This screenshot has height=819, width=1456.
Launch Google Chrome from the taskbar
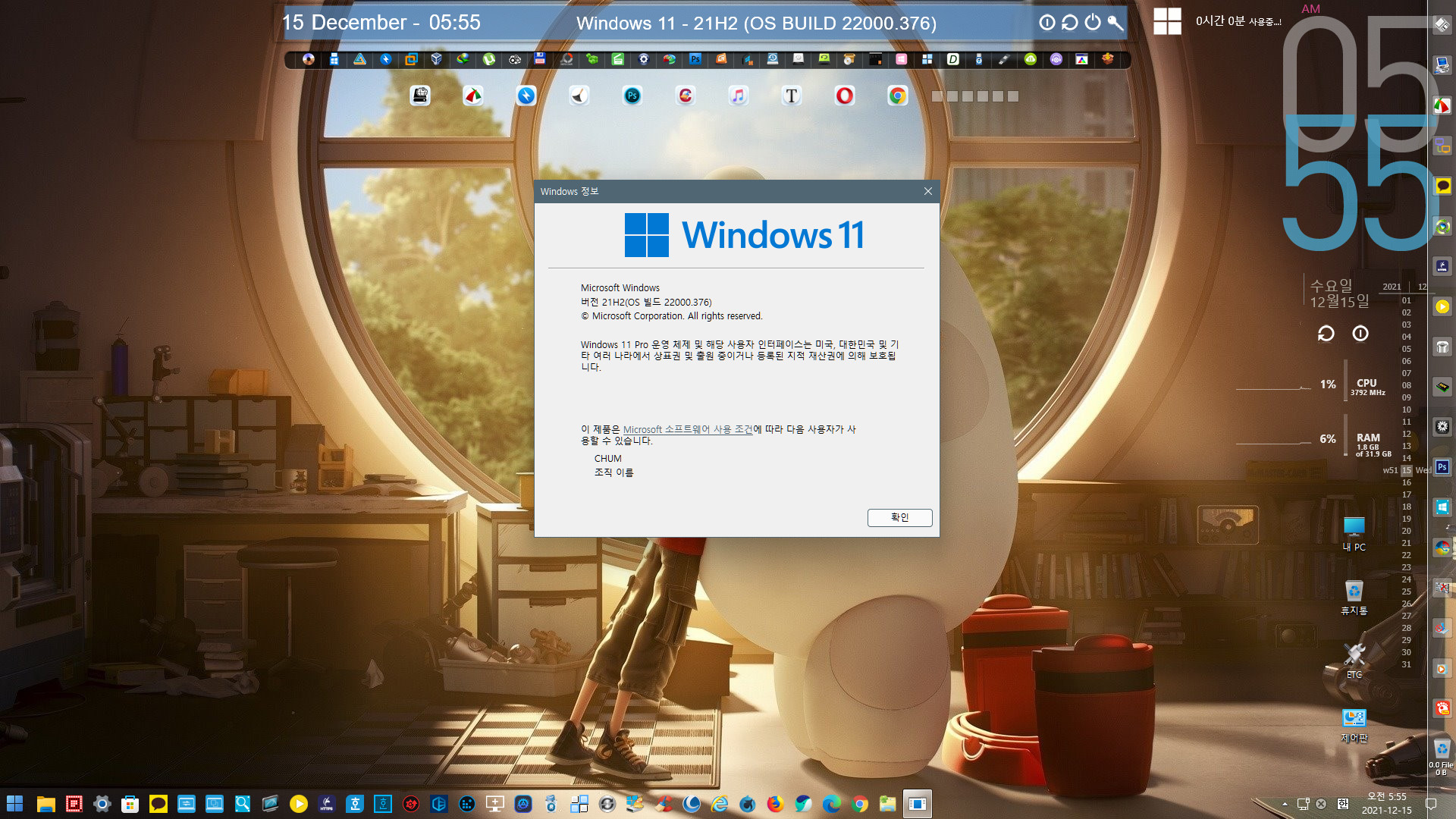pos(859,804)
